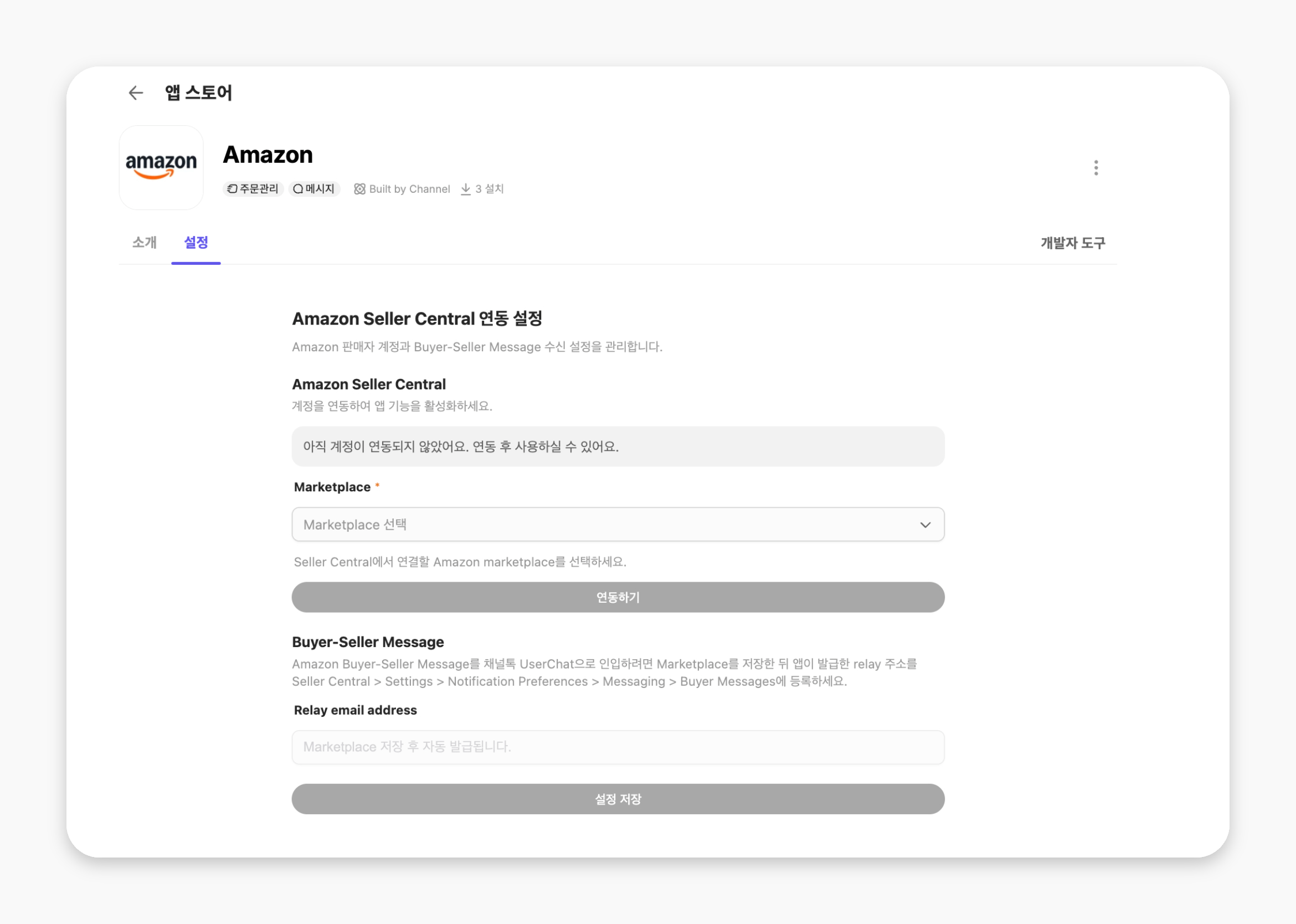This screenshot has width=1296, height=924.
Task: Click the download icon beside 3 설치
Action: pyautogui.click(x=465, y=189)
